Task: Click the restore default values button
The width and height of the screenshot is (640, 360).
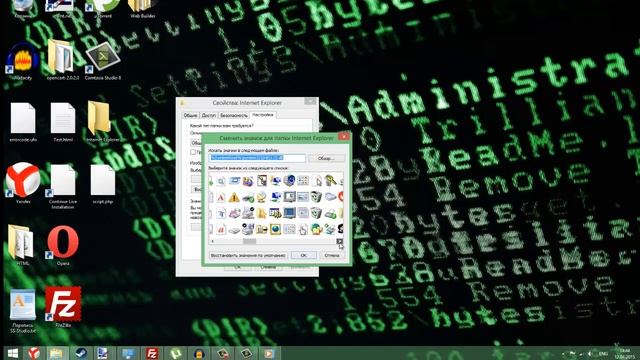Action: pyautogui.click(x=248, y=255)
